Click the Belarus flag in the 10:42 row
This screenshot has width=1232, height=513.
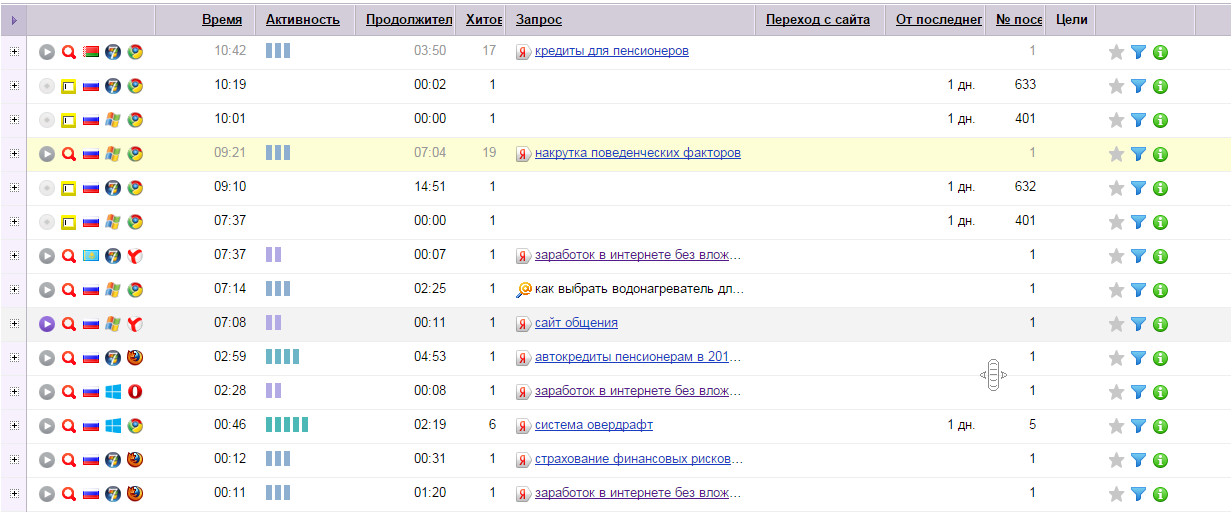pyautogui.click(x=91, y=52)
